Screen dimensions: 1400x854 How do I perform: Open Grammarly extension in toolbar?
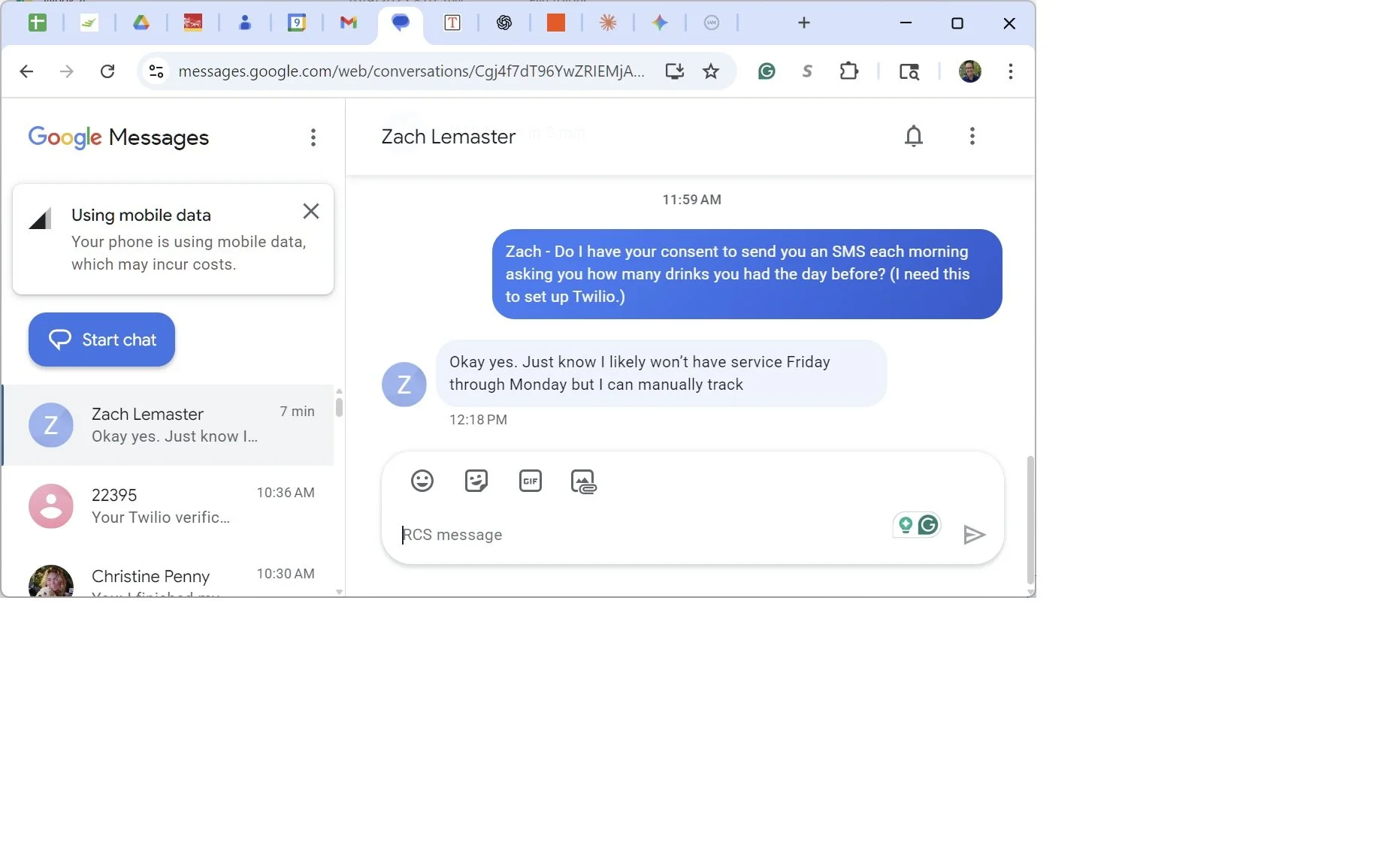(x=767, y=71)
